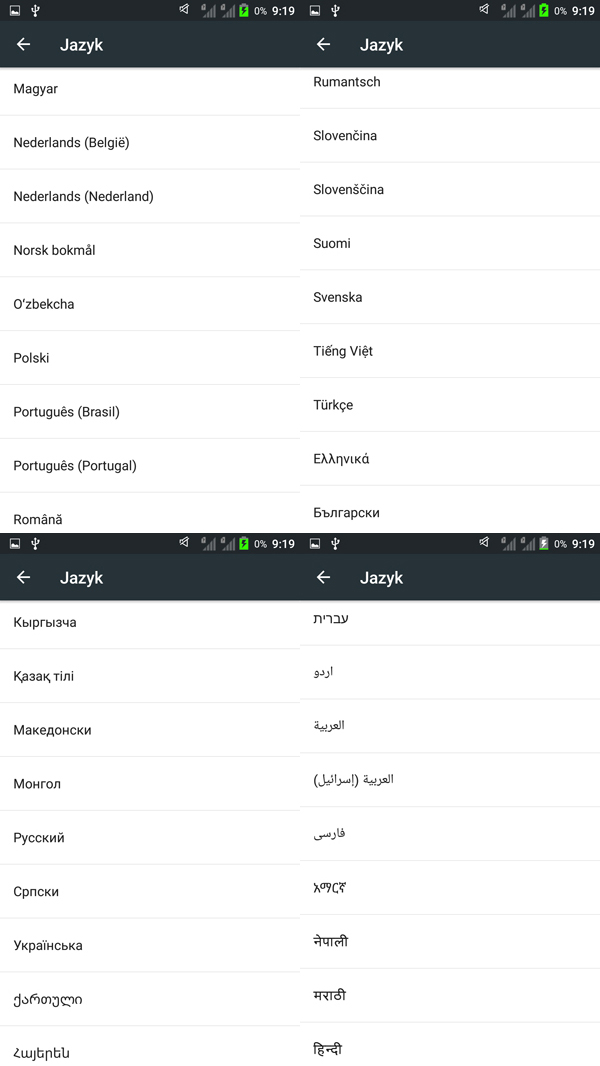Select Português (Brasil) language
This screenshot has width=600, height=1066.
click(149, 412)
